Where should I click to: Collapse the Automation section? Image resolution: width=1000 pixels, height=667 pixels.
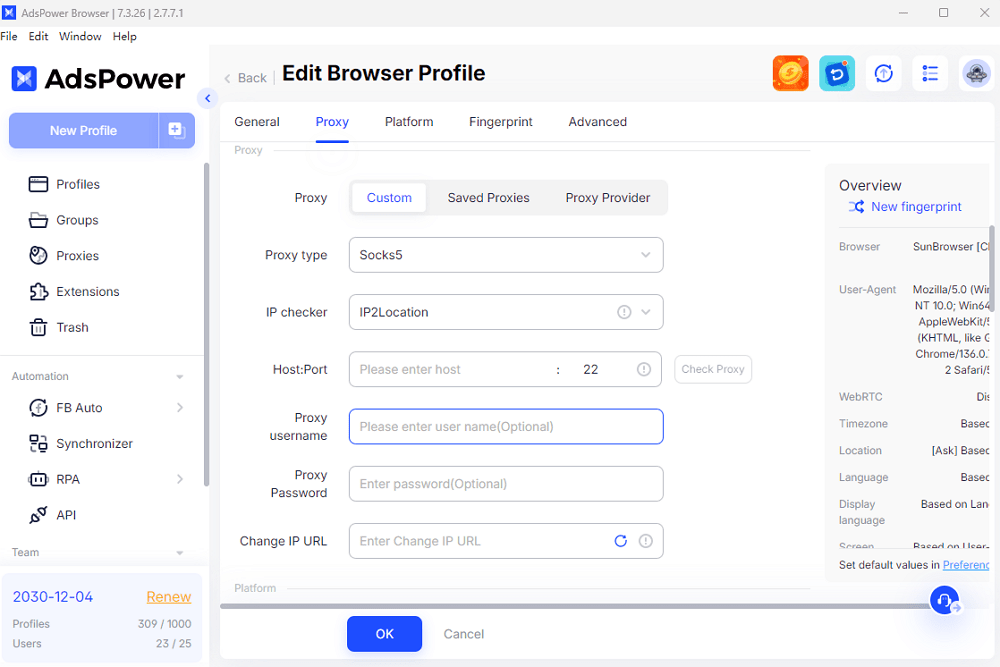(180, 377)
